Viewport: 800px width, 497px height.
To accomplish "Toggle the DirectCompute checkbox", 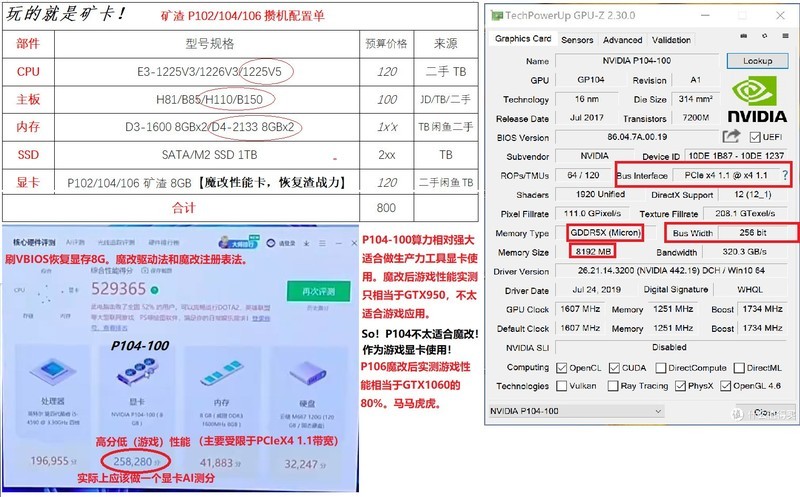I will (661, 368).
